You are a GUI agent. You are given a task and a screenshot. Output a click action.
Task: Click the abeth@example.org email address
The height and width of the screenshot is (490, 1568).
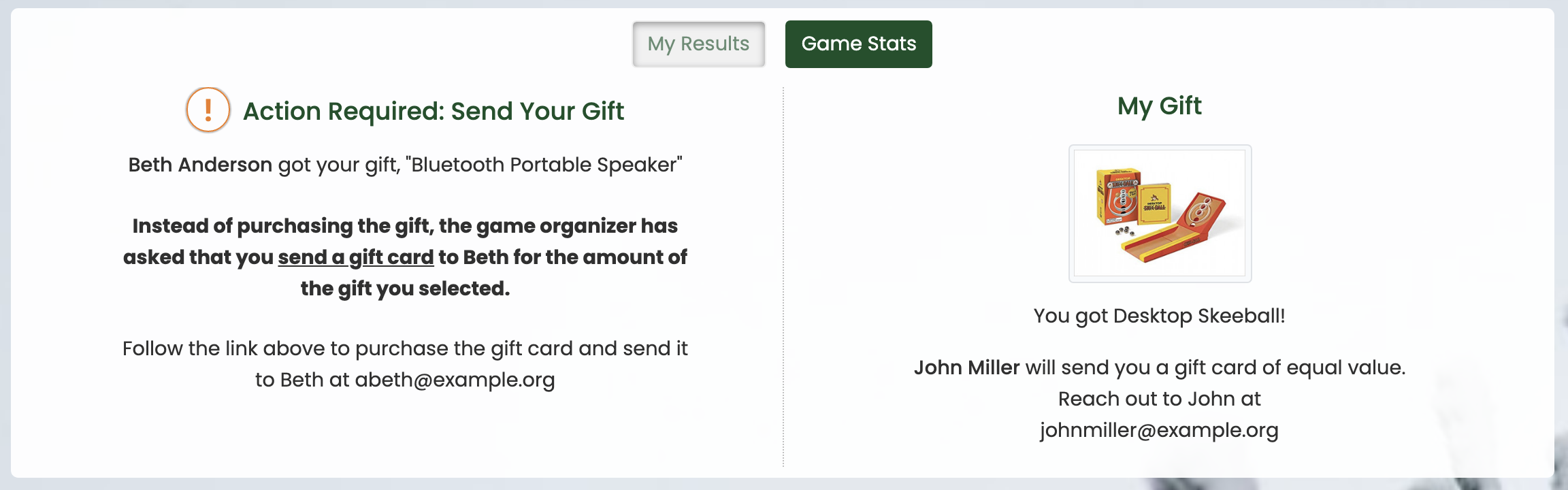click(455, 380)
